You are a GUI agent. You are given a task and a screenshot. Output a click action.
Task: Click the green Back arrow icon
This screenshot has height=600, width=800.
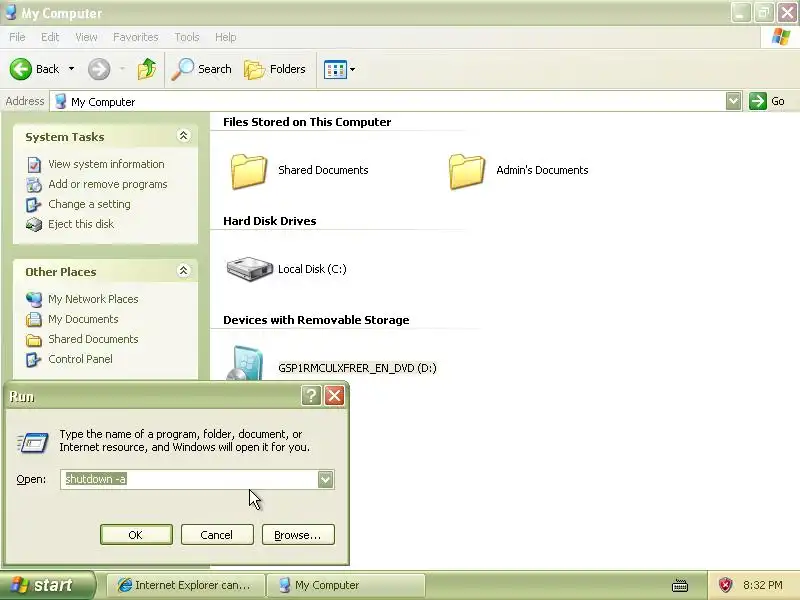[x=21, y=69]
